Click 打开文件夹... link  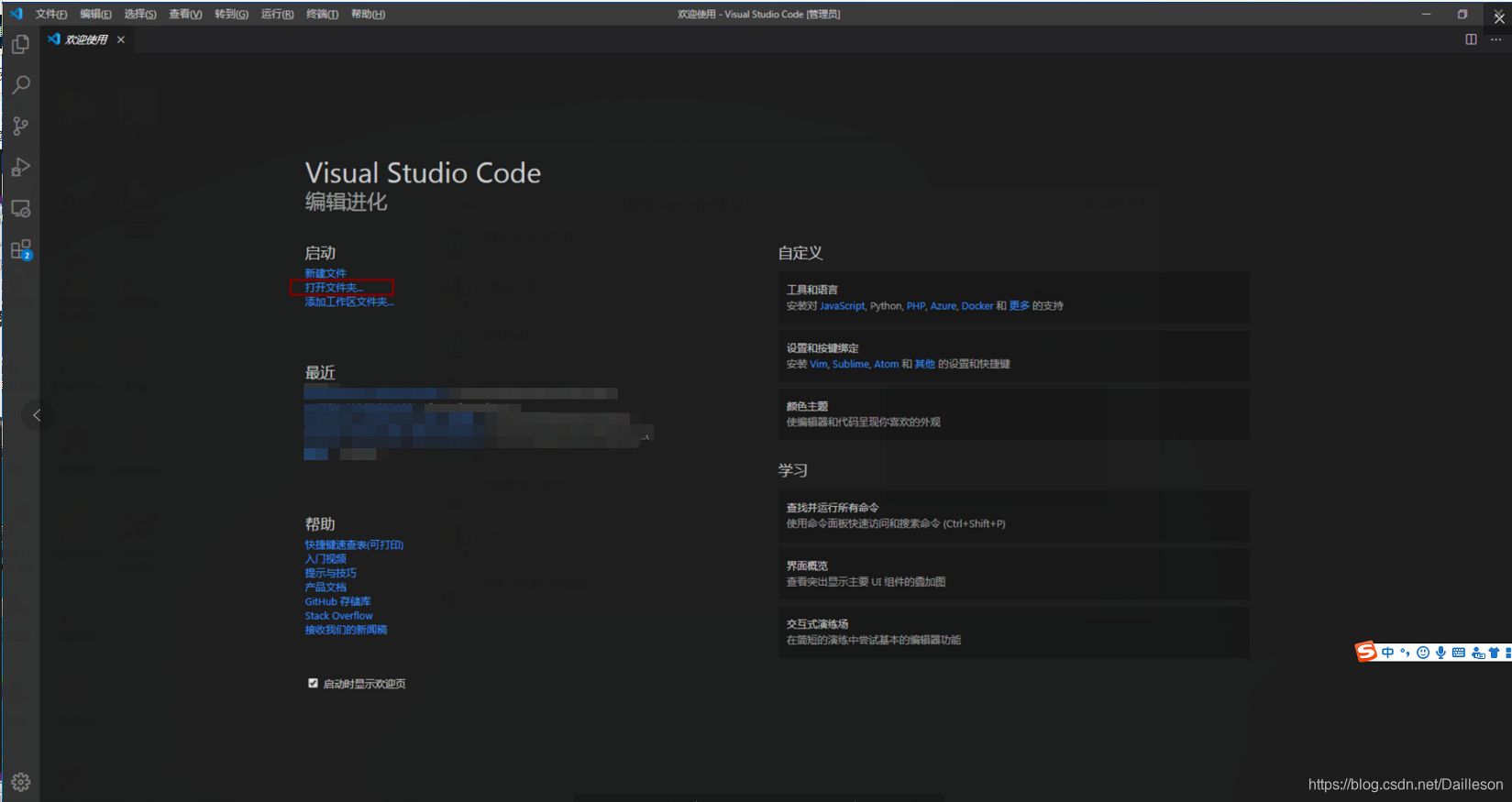click(x=334, y=287)
